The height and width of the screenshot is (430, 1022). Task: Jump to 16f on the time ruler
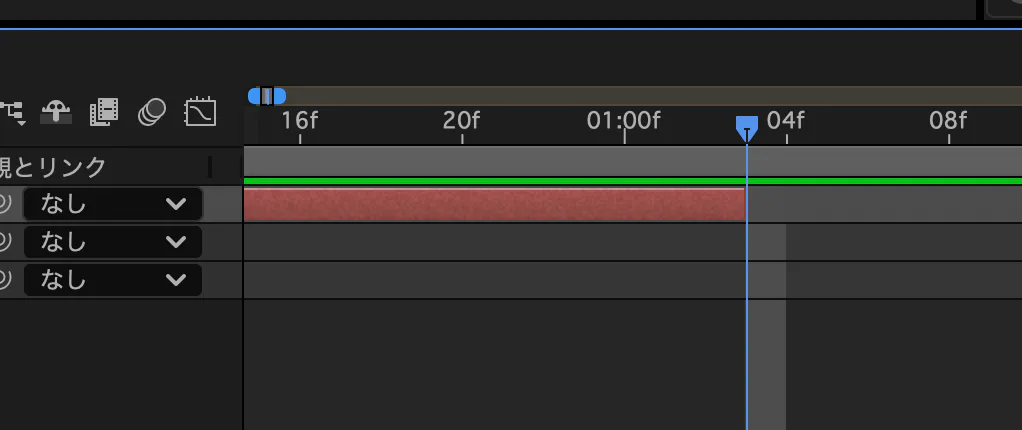click(x=299, y=121)
